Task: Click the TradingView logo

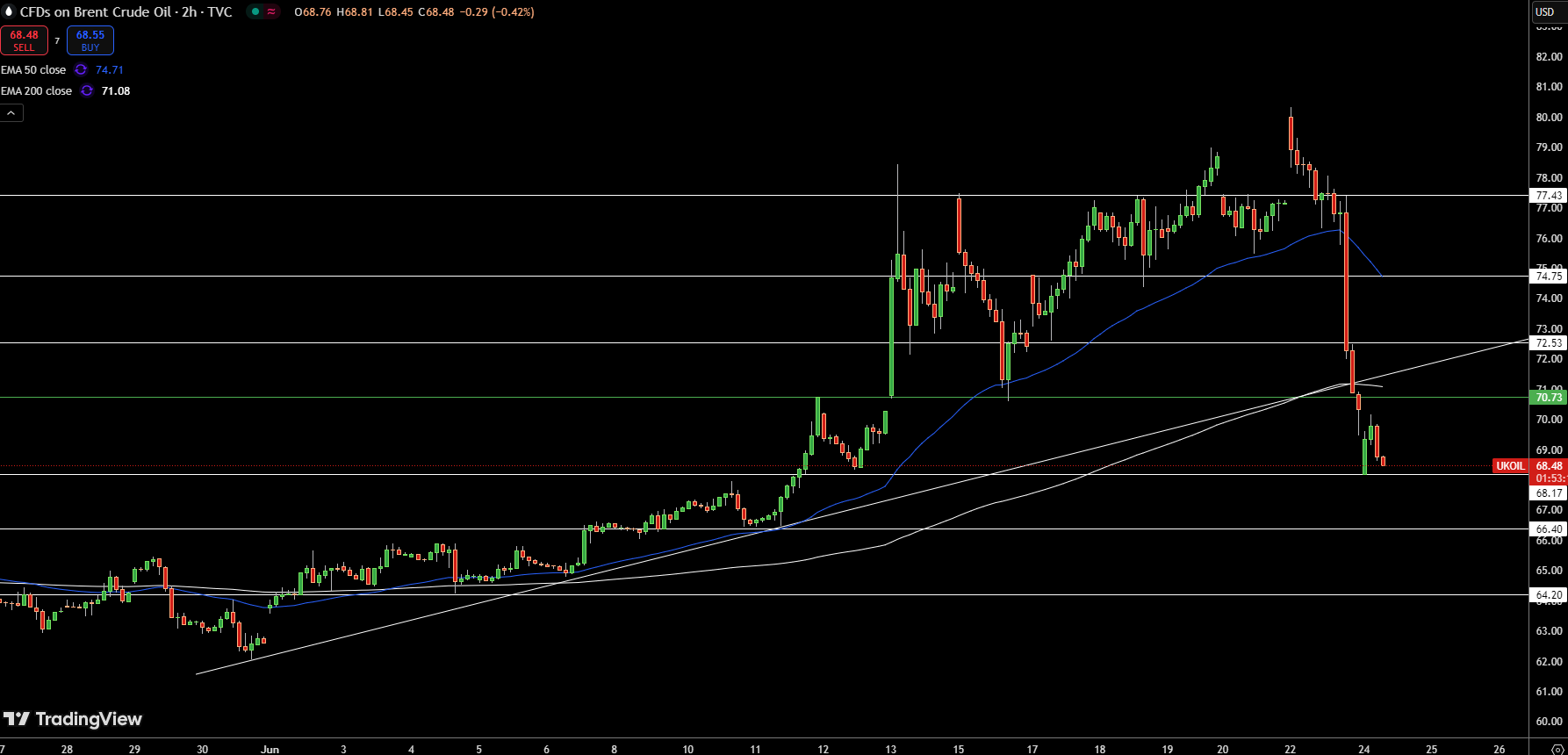Action: [73, 719]
